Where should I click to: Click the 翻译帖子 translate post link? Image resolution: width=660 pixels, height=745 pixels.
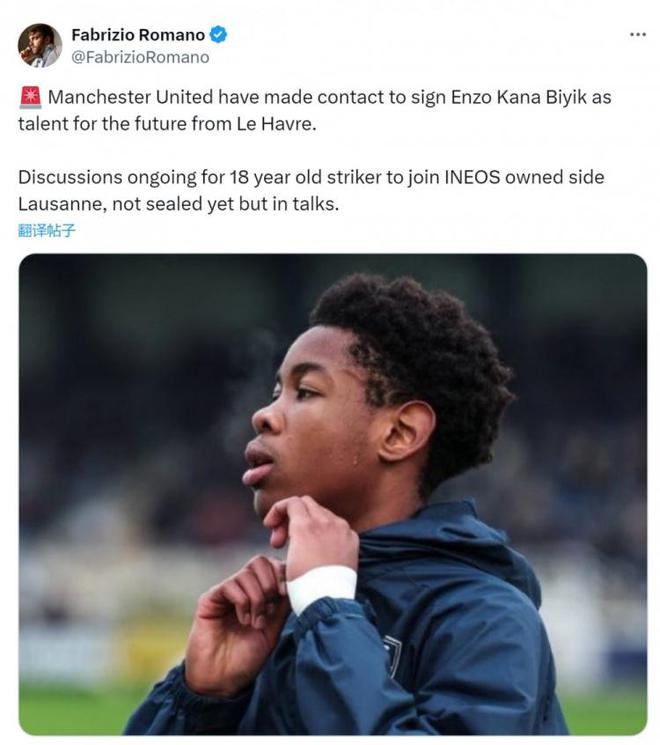(x=46, y=230)
